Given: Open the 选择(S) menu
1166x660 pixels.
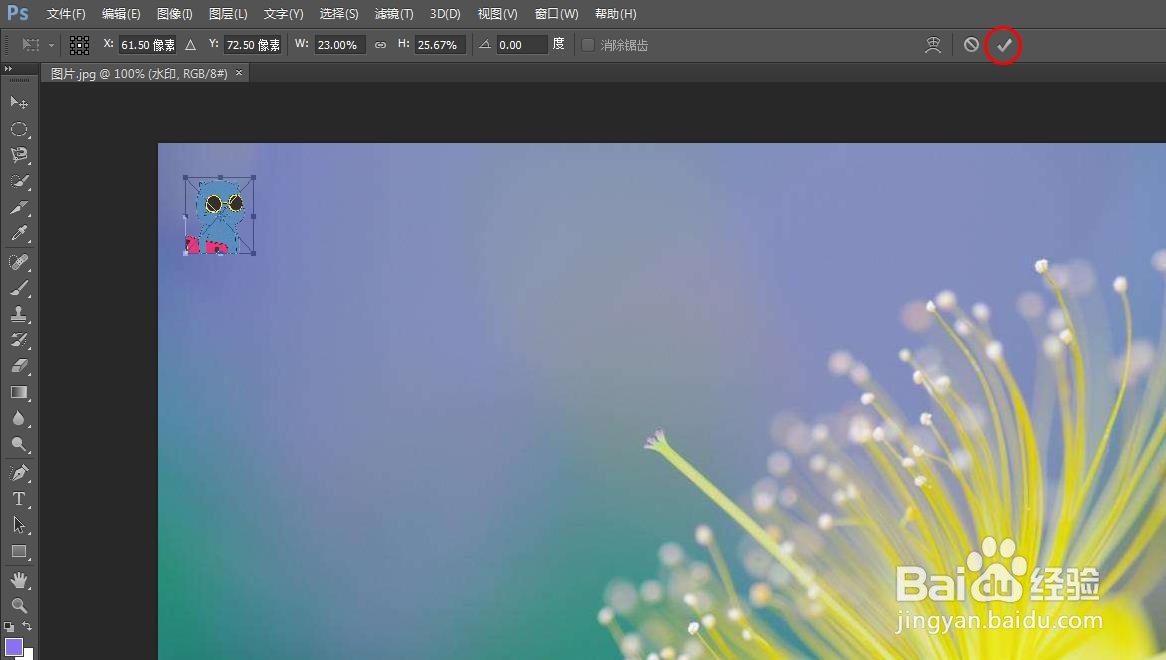Looking at the screenshot, I should point(338,14).
